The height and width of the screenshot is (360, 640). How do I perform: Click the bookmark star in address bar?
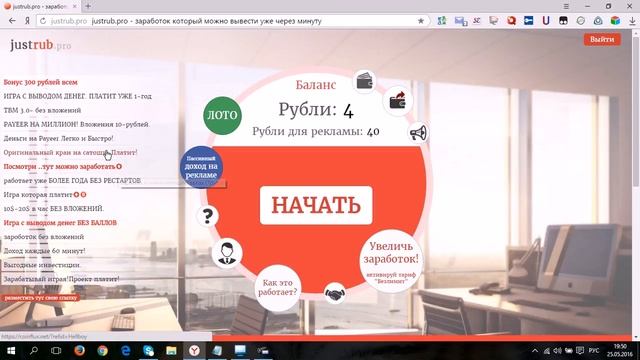pyautogui.click(x=420, y=21)
